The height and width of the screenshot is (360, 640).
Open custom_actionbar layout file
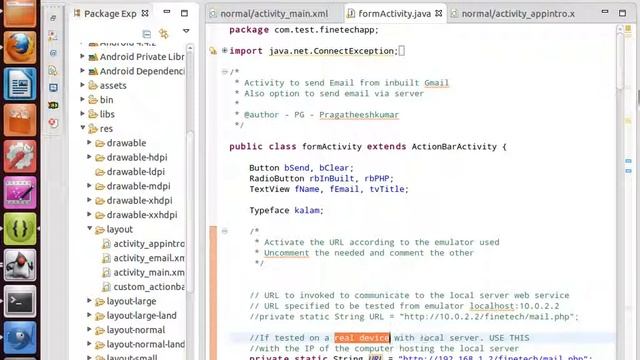[149, 287]
